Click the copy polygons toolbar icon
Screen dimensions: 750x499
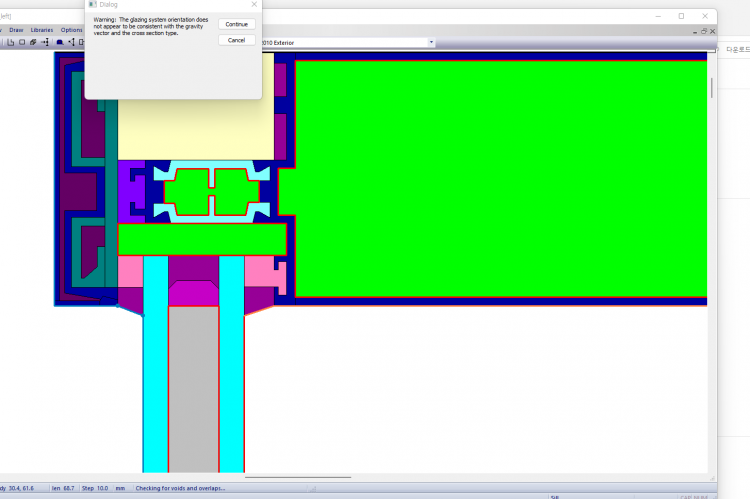coord(33,42)
